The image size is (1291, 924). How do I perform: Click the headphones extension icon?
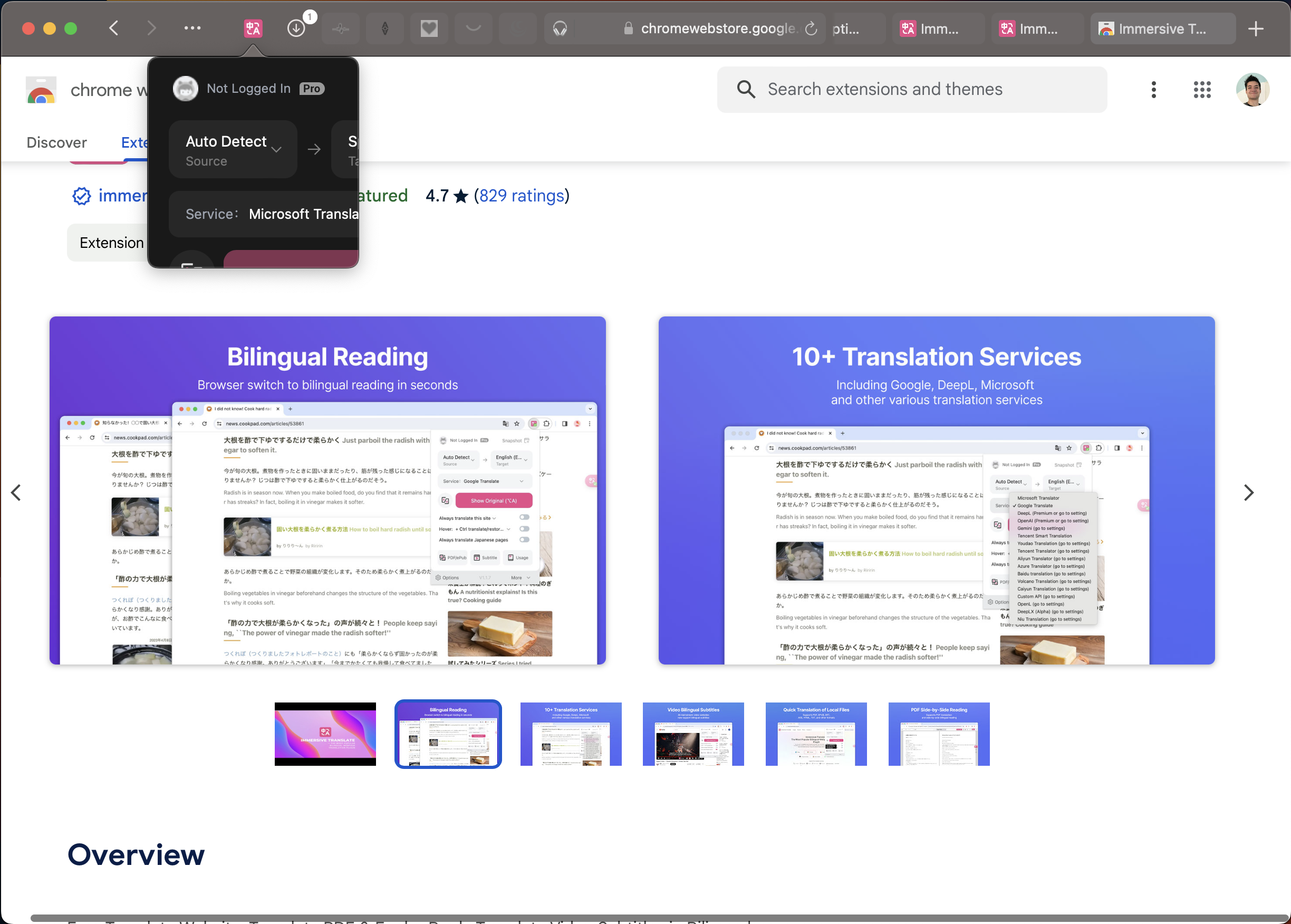(x=560, y=28)
